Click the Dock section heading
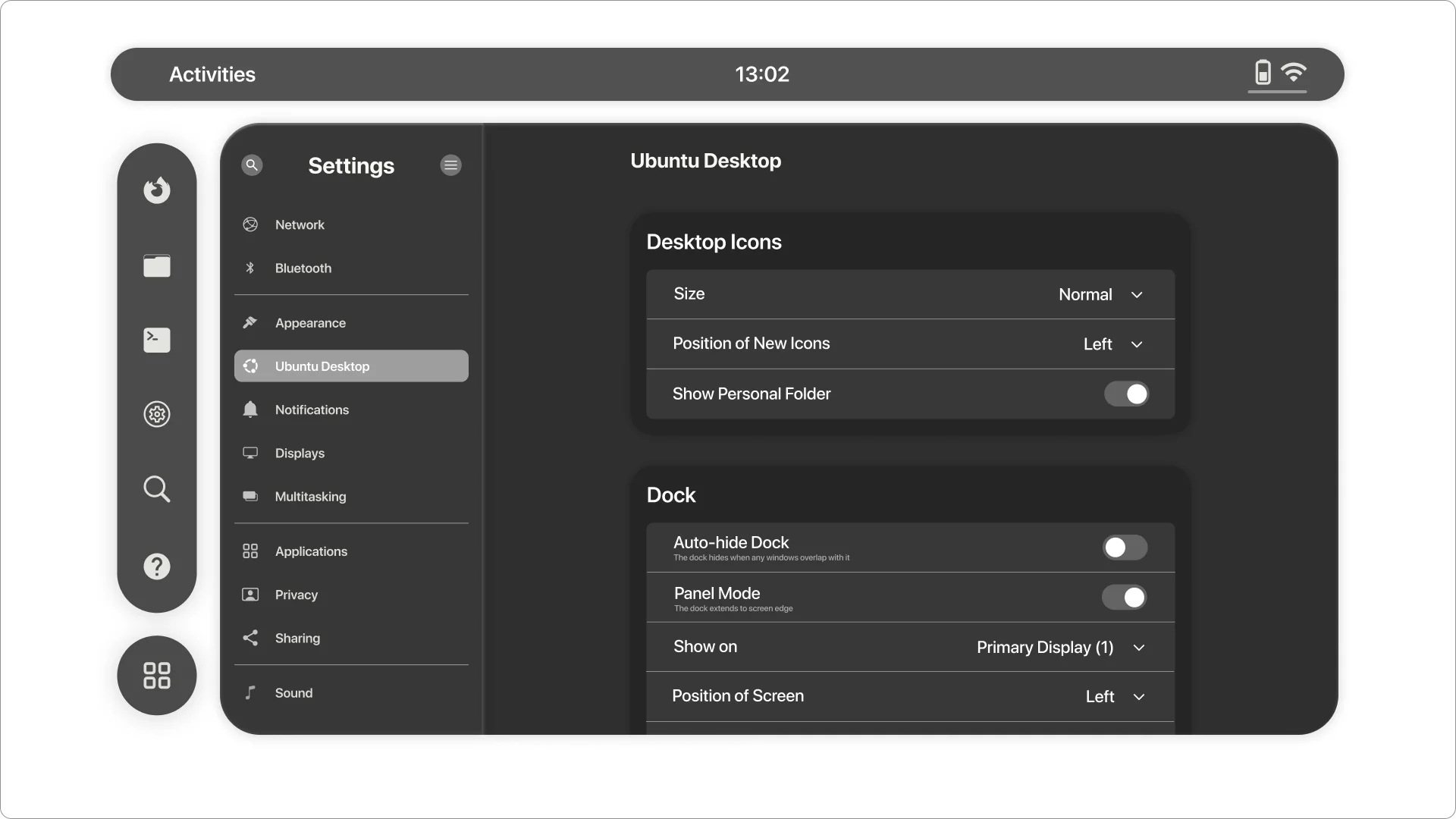1456x819 pixels. [671, 495]
